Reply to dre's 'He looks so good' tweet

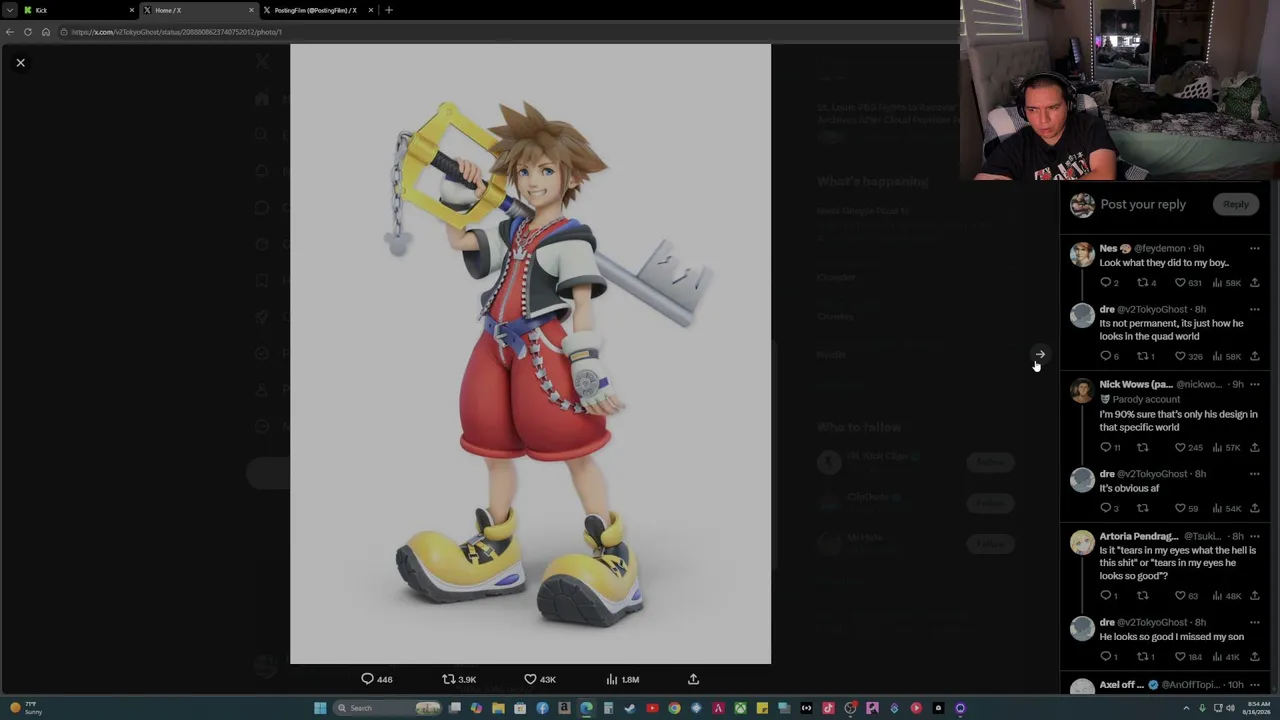pos(1109,657)
